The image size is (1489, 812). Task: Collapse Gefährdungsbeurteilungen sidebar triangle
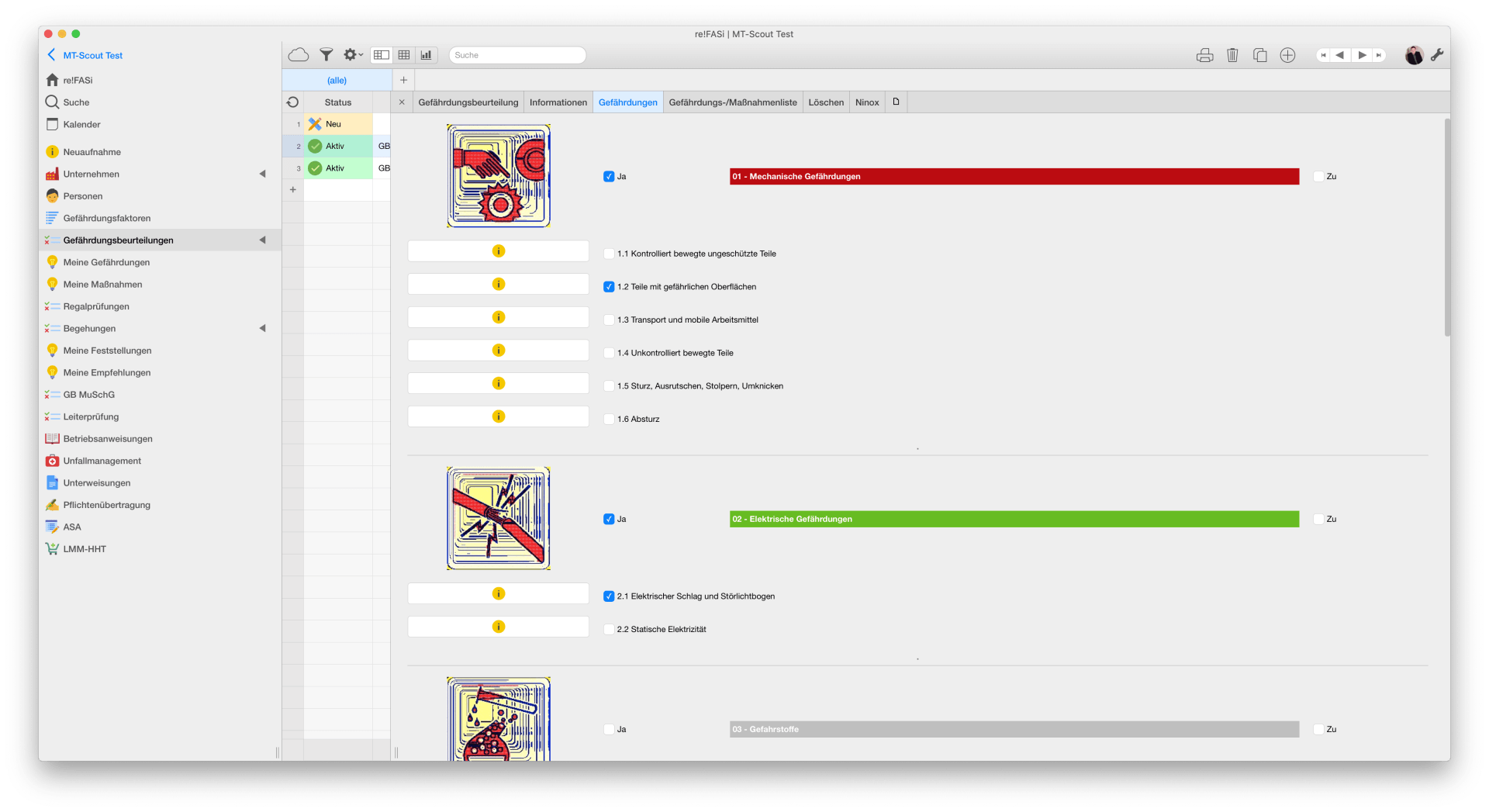click(262, 240)
